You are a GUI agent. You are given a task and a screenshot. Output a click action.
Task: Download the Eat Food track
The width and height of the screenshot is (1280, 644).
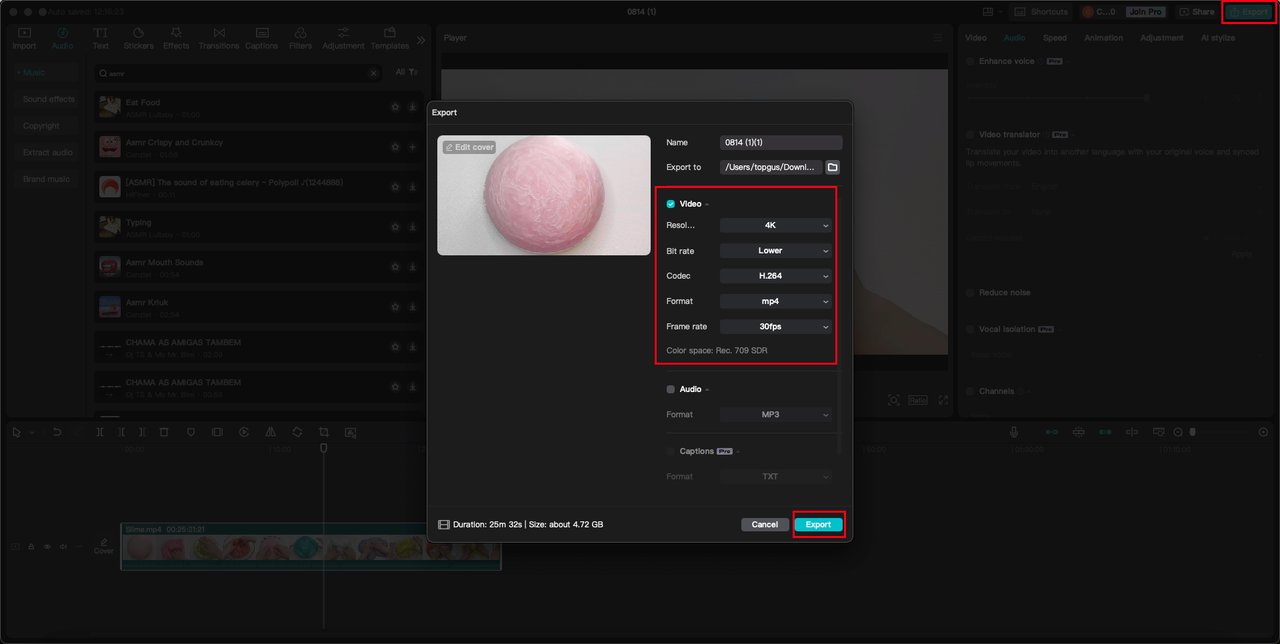click(x=412, y=107)
